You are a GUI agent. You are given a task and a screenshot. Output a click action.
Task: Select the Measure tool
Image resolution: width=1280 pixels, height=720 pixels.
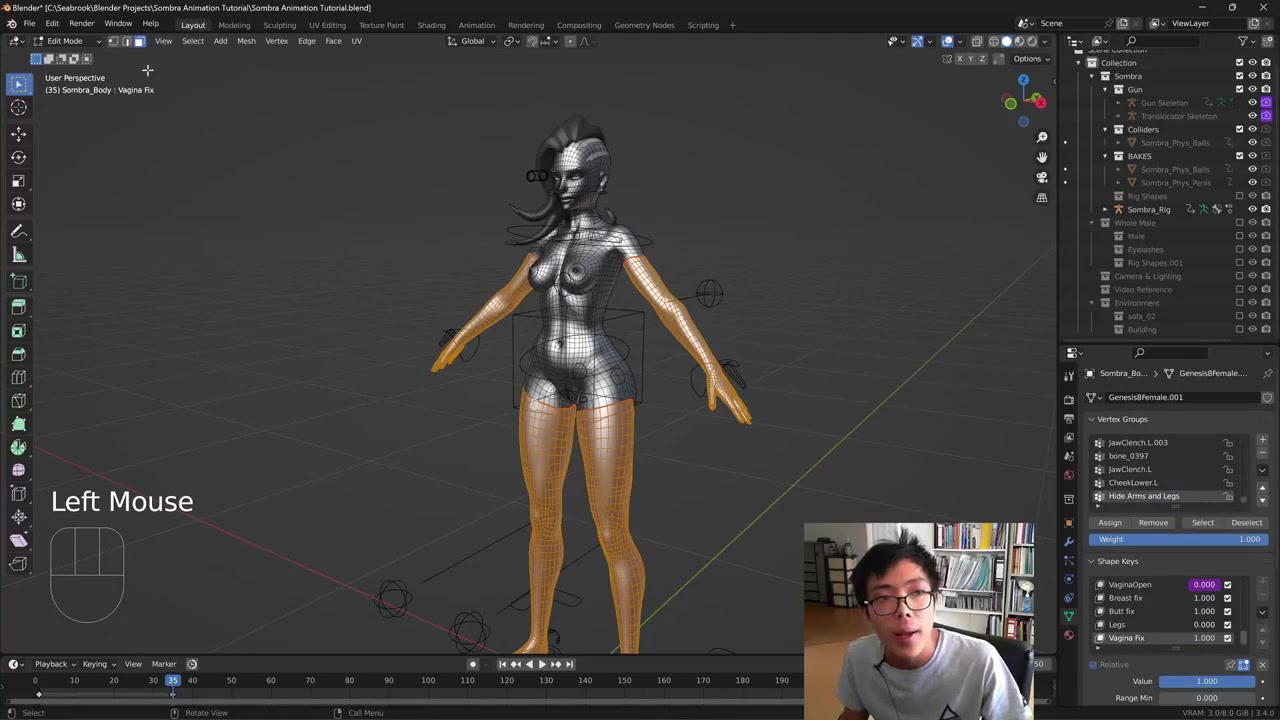coord(18,255)
